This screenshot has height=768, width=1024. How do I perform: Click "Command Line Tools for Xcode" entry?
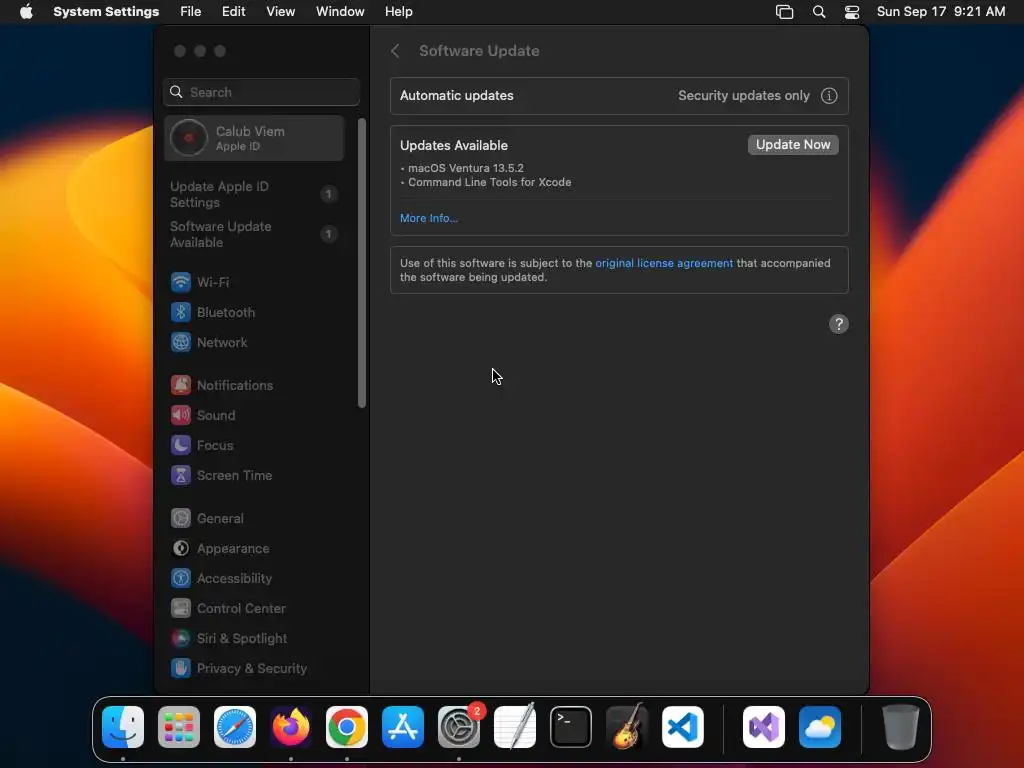490,182
